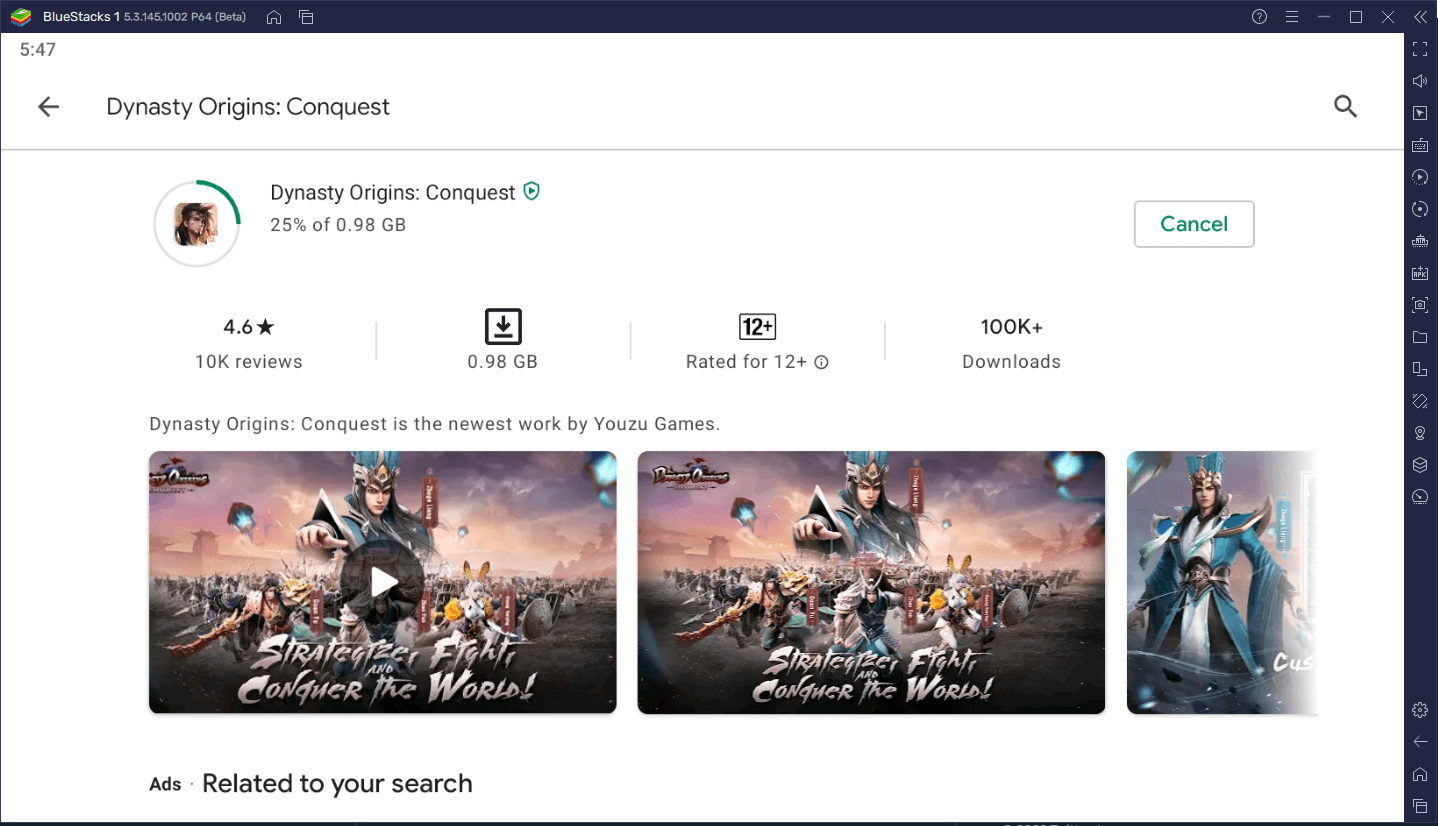Click the 0.98 GB size label

[x=503, y=362]
